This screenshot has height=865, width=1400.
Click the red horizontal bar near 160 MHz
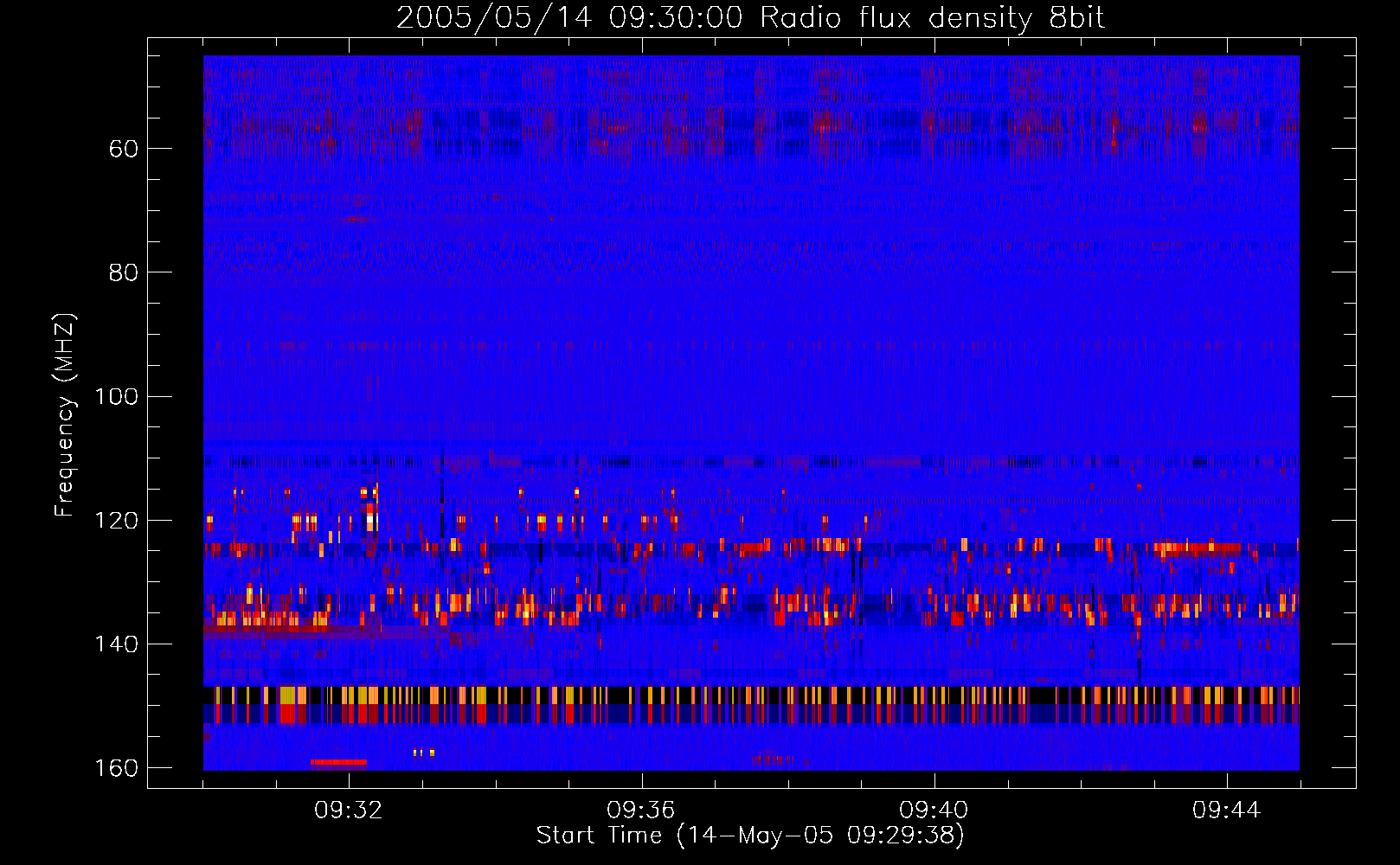[x=338, y=762]
